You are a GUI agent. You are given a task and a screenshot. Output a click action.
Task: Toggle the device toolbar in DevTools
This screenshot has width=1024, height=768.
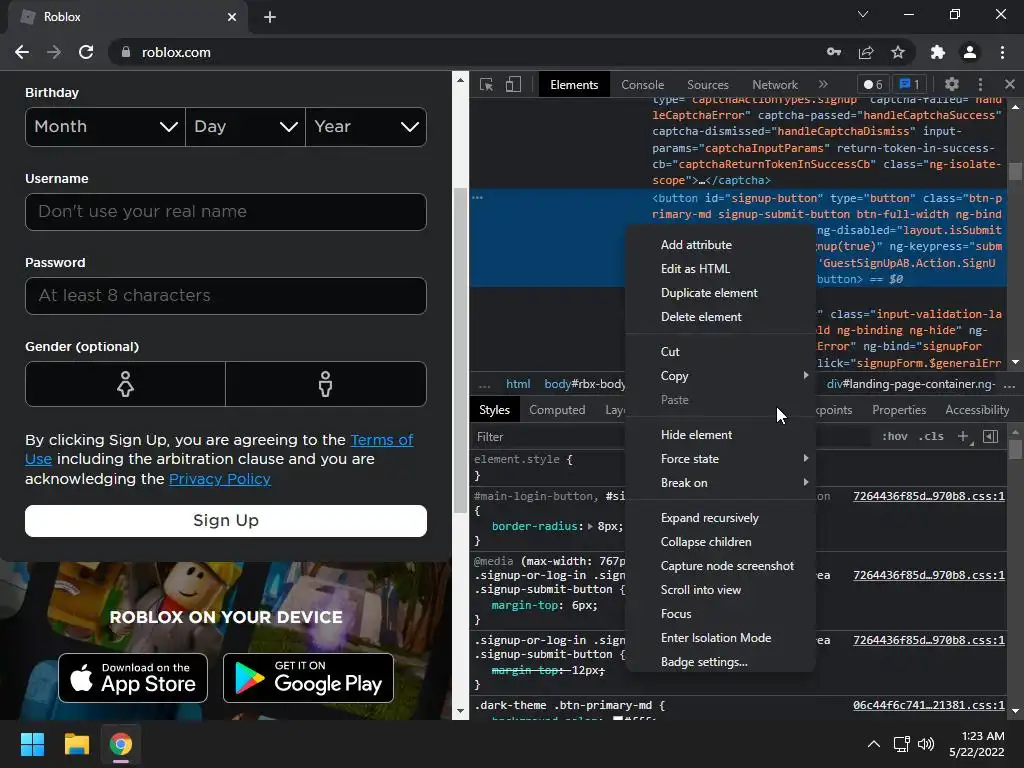(x=513, y=84)
